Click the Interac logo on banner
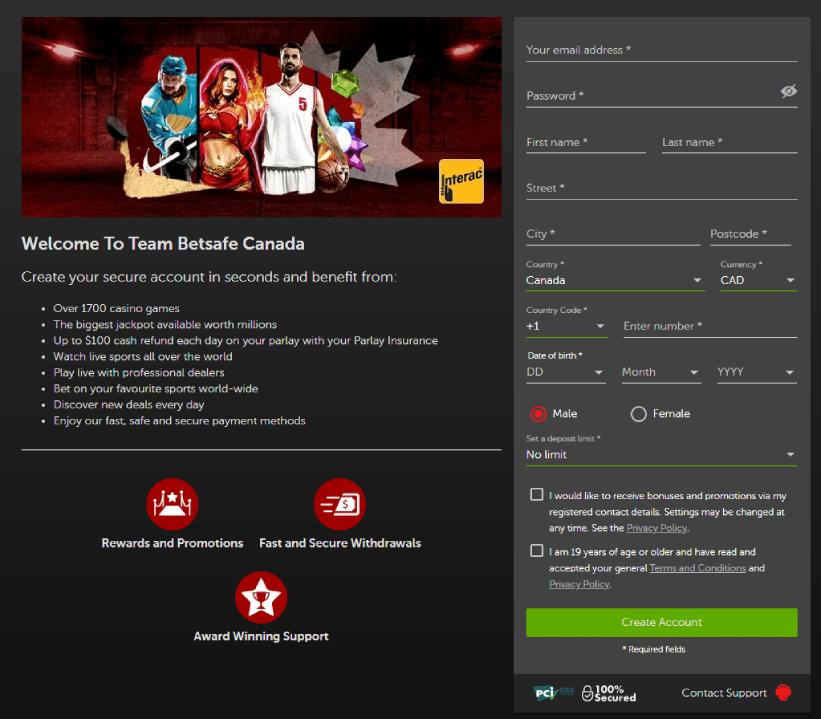Screen dimensions: 821x719 [x=461, y=181]
